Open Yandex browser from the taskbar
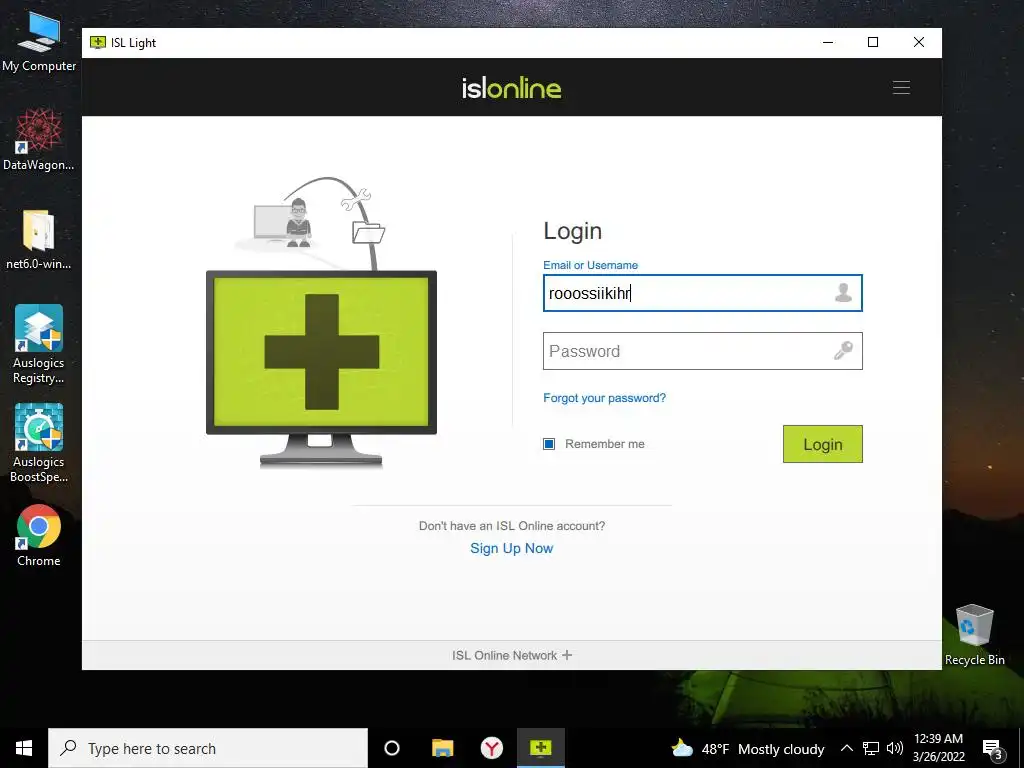The width and height of the screenshot is (1024, 768). click(492, 748)
